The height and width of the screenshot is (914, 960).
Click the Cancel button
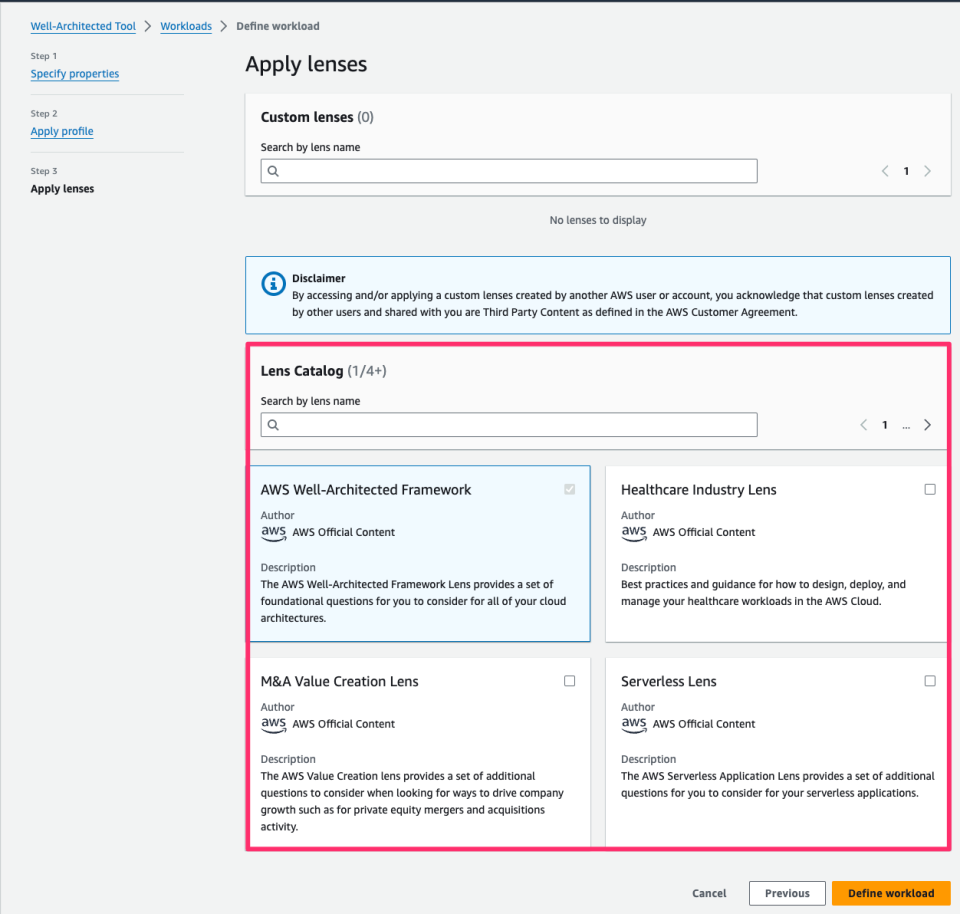point(709,893)
